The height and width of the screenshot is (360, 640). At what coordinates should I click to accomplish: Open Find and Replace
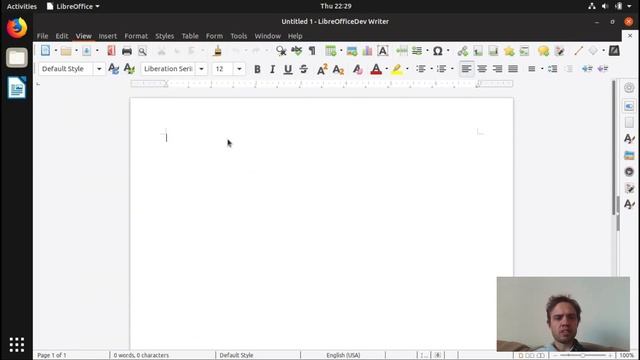(x=281, y=51)
